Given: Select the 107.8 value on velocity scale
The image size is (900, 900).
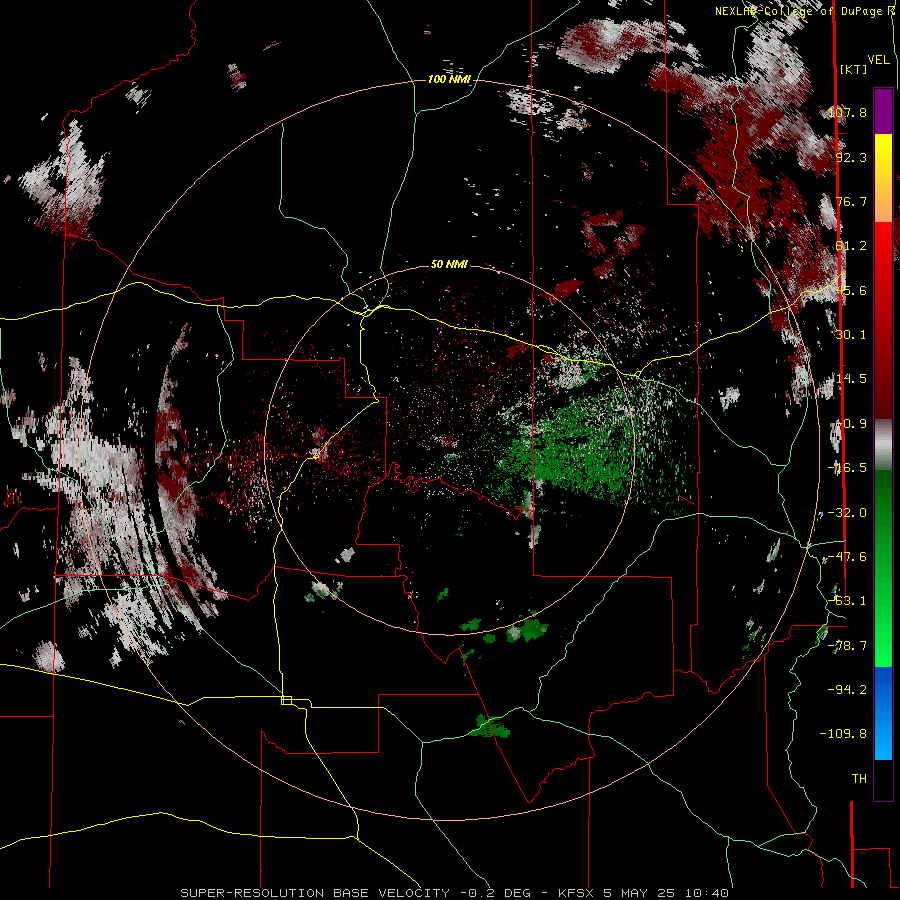Looking at the screenshot, I should [x=848, y=112].
